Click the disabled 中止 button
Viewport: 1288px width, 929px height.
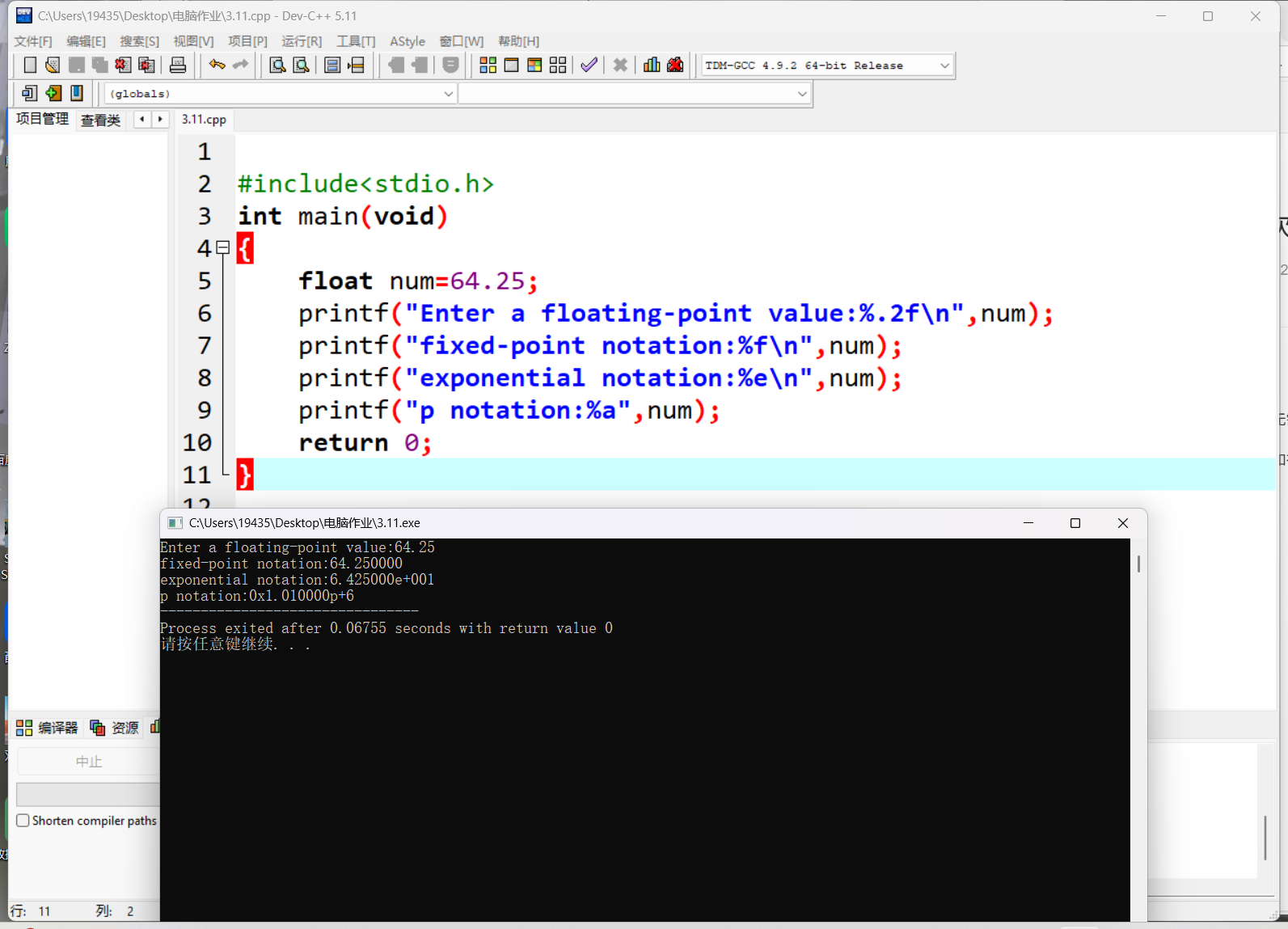pos(89,762)
